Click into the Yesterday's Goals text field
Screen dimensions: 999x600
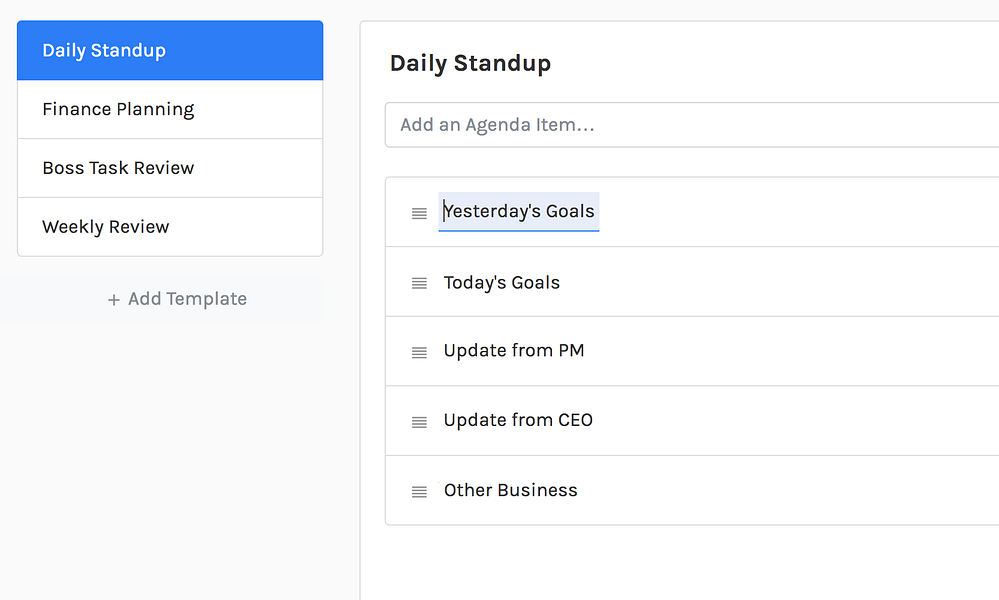coord(519,212)
